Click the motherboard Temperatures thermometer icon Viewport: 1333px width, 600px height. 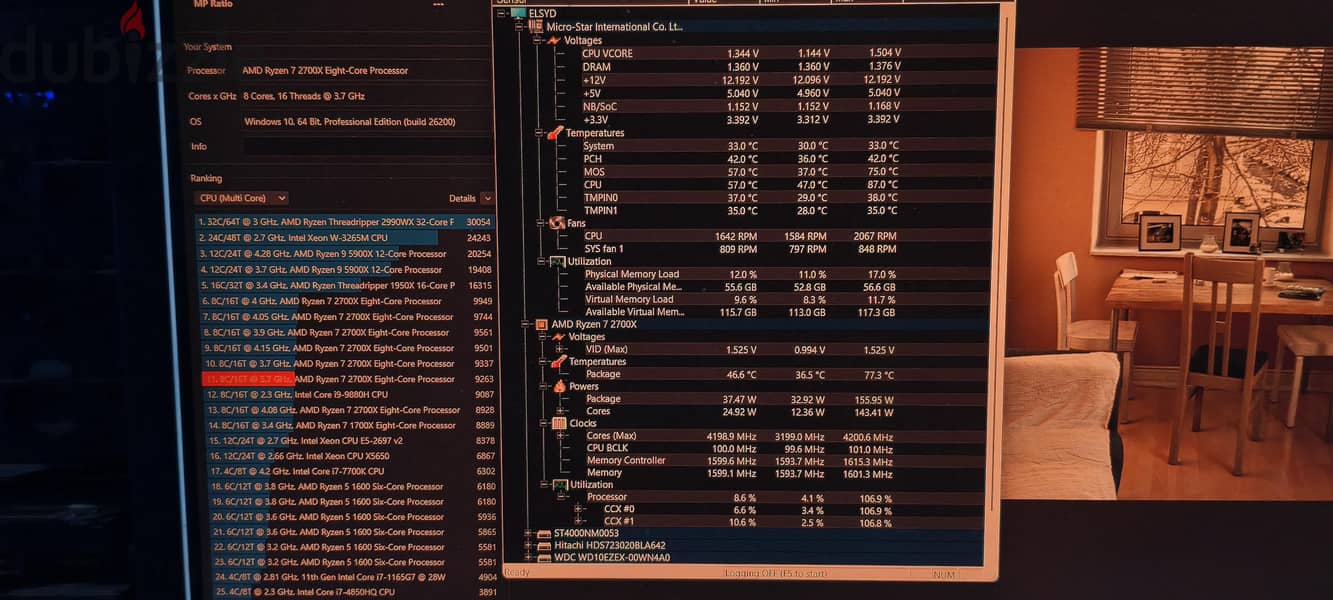555,132
